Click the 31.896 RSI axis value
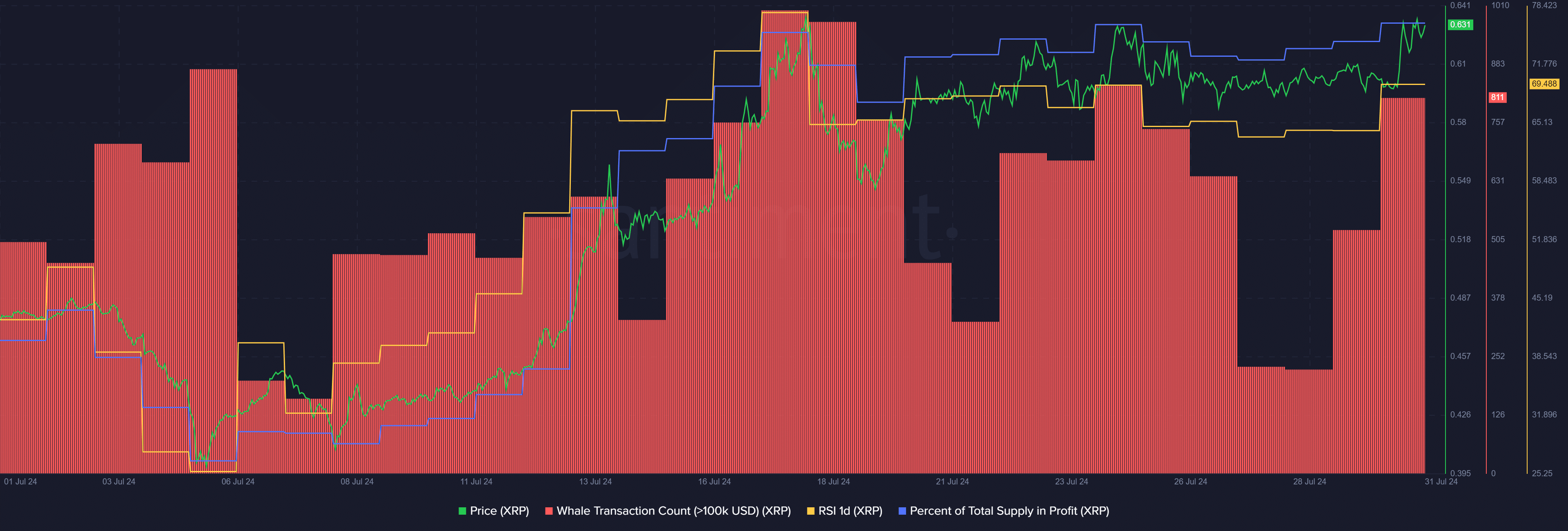 (1543, 415)
